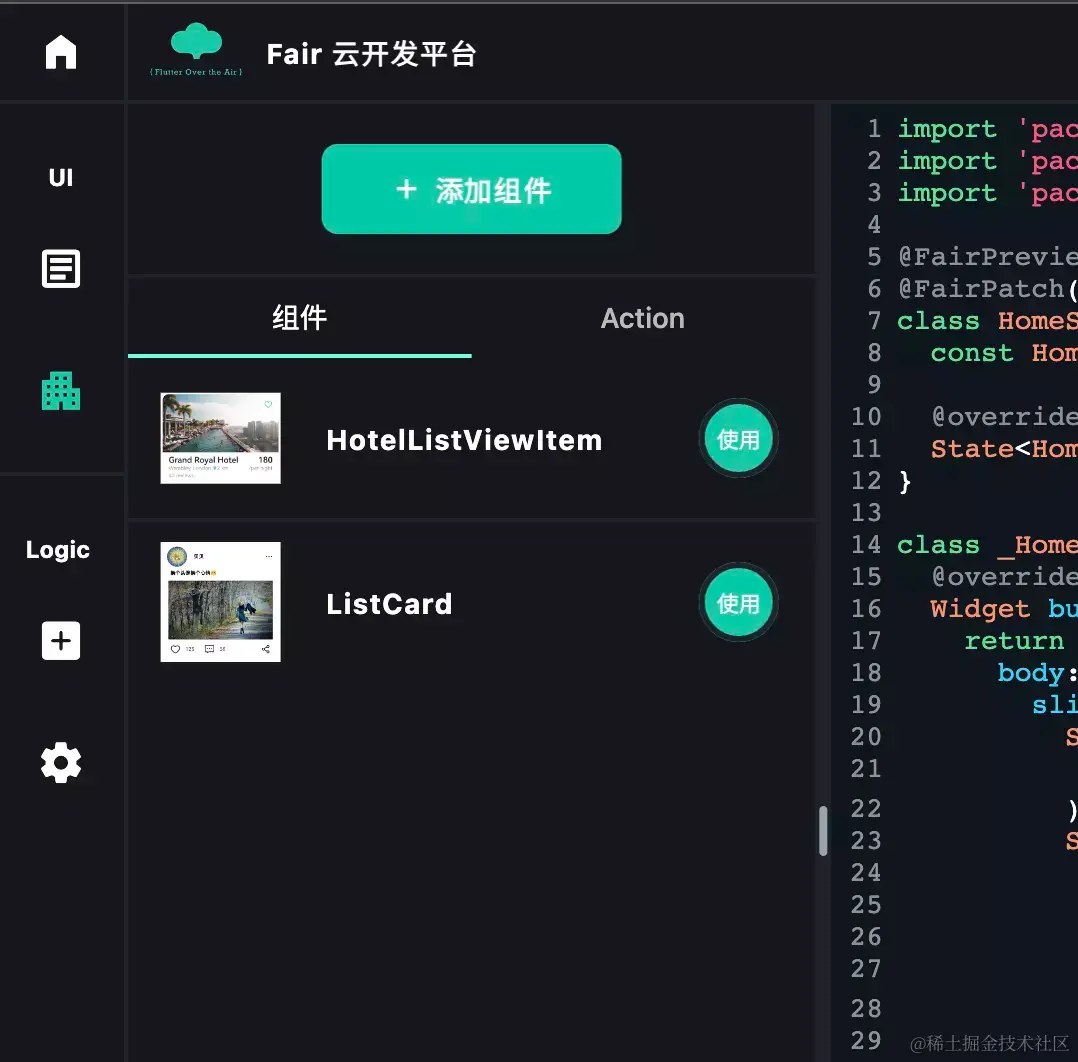Switch to the 组件 tab
1078x1062 pixels.
click(300, 318)
